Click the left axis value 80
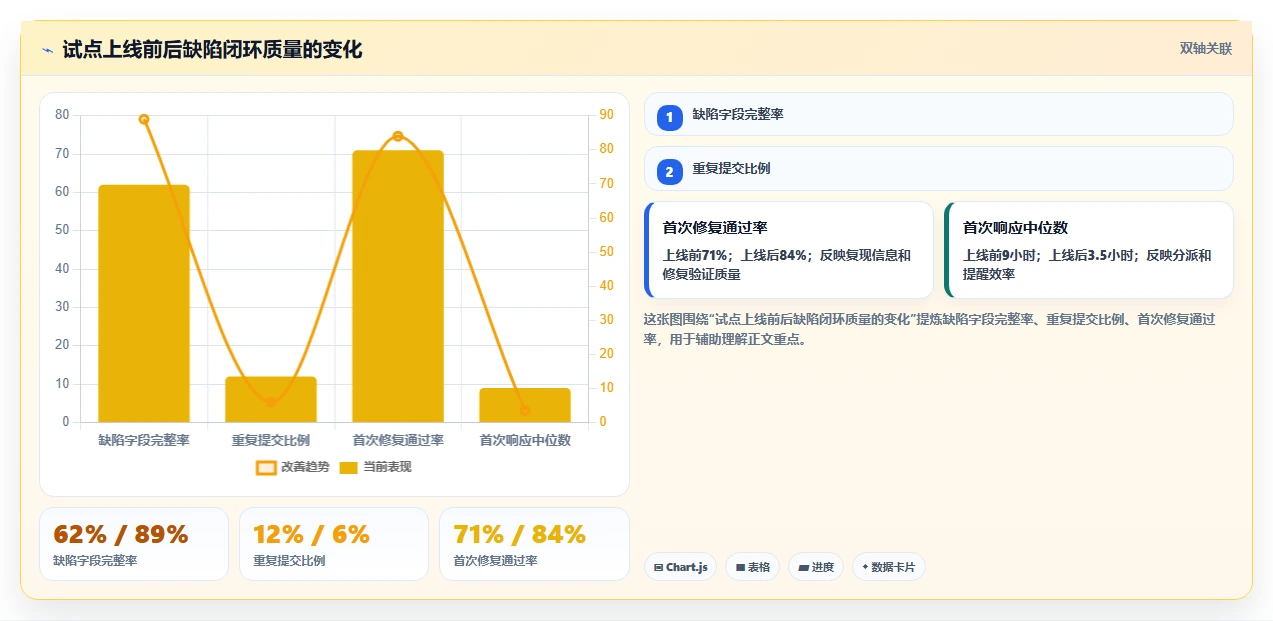This screenshot has height=621, width=1273. pos(63,115)
